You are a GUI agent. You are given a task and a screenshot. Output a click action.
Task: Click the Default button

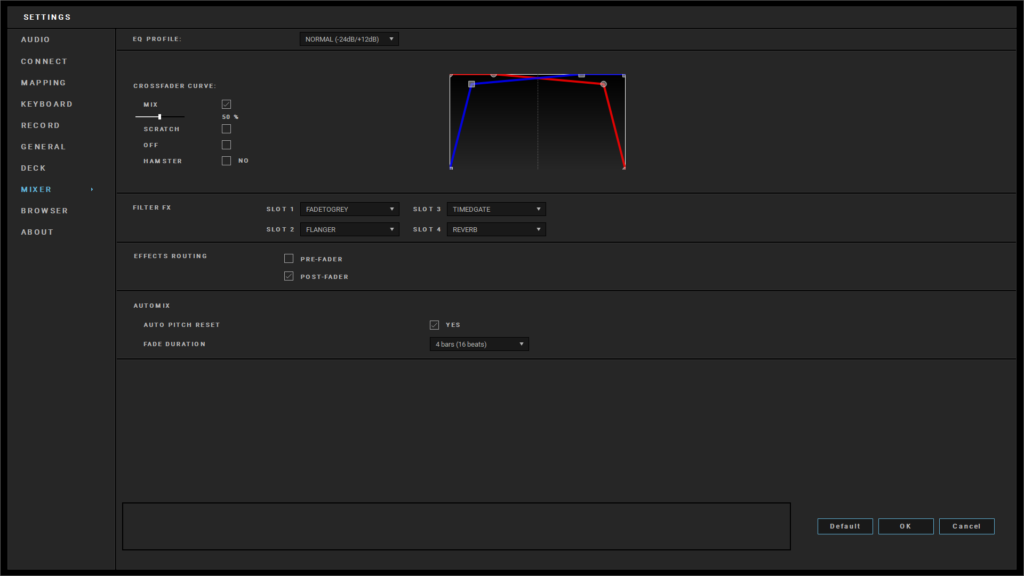(x=845, y=526)
